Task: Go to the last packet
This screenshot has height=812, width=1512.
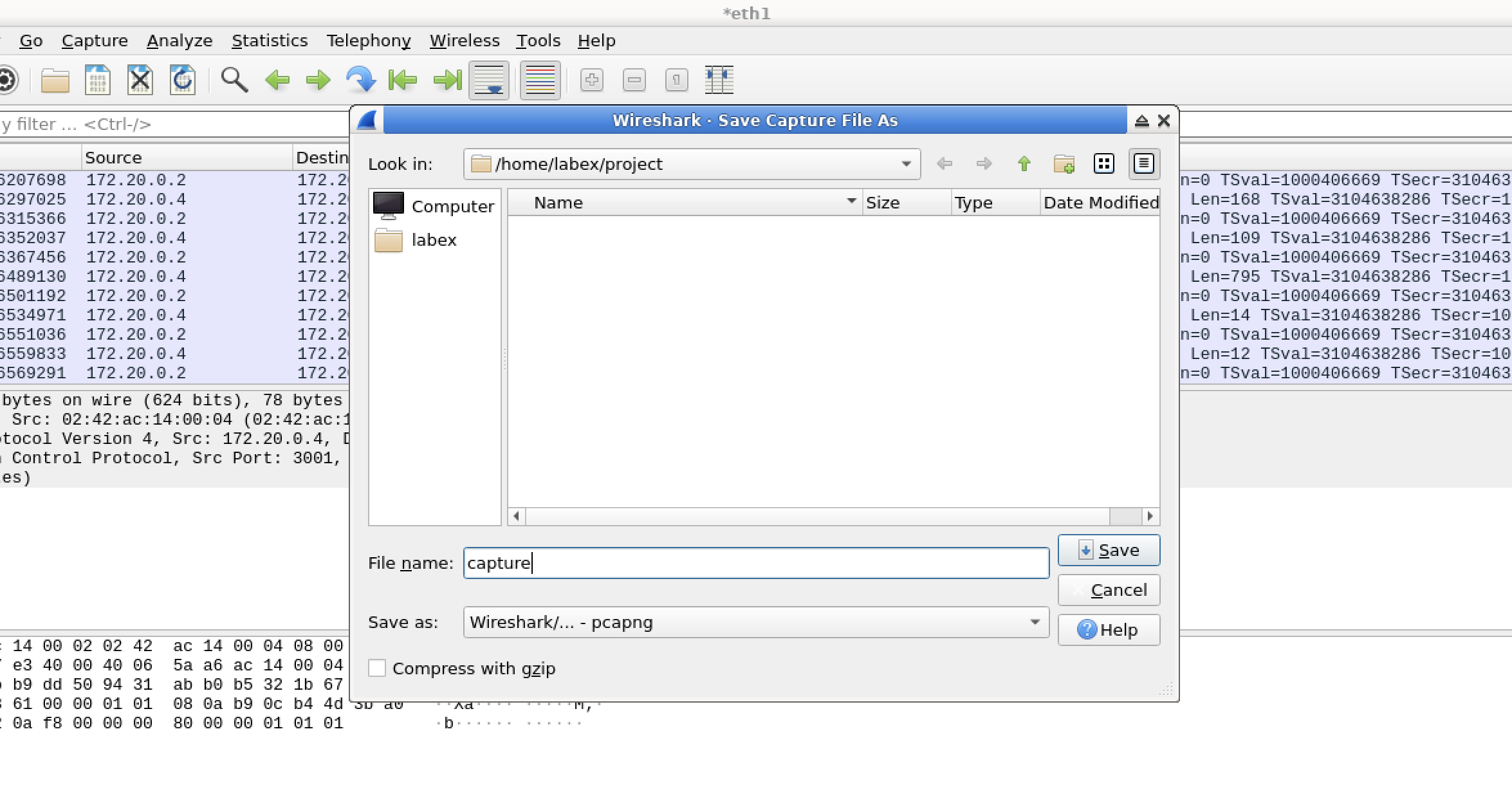Action: (x=447, y=80)
